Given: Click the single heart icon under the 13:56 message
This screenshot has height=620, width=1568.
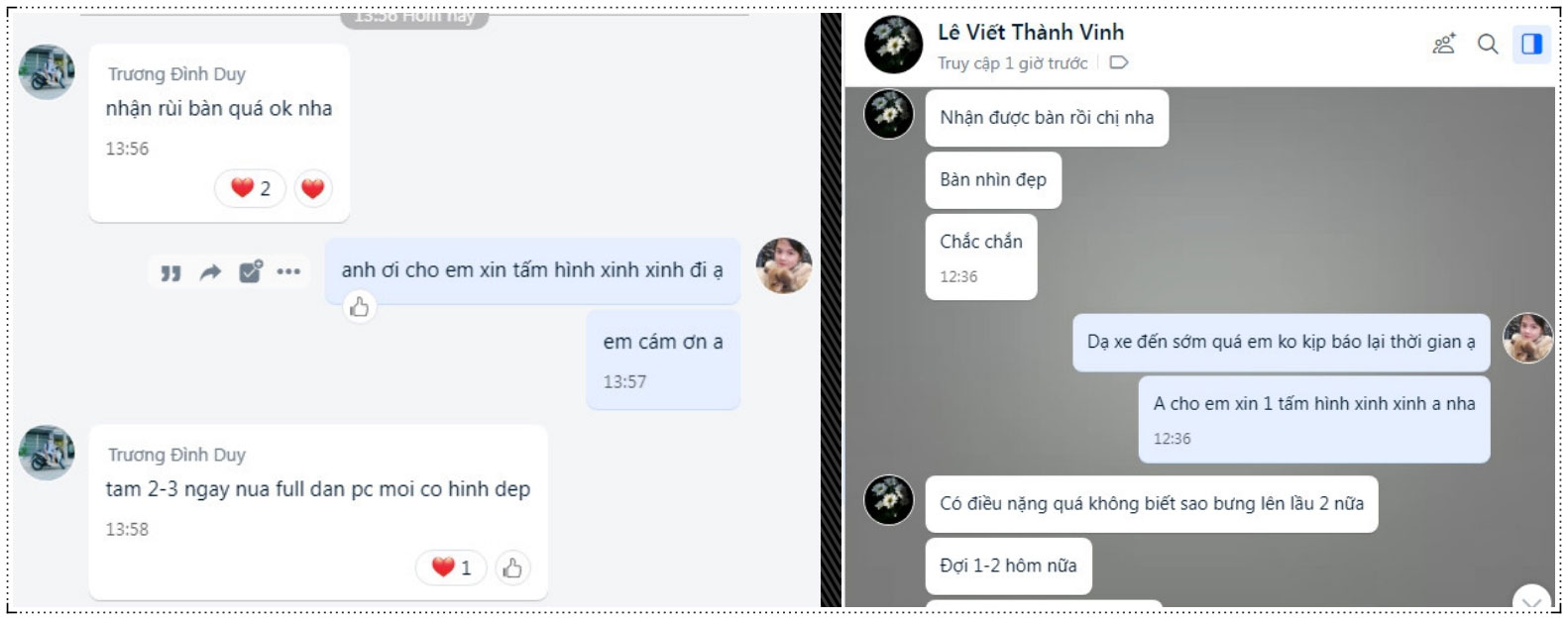Looking at the screenshot, I should (312, 188).
